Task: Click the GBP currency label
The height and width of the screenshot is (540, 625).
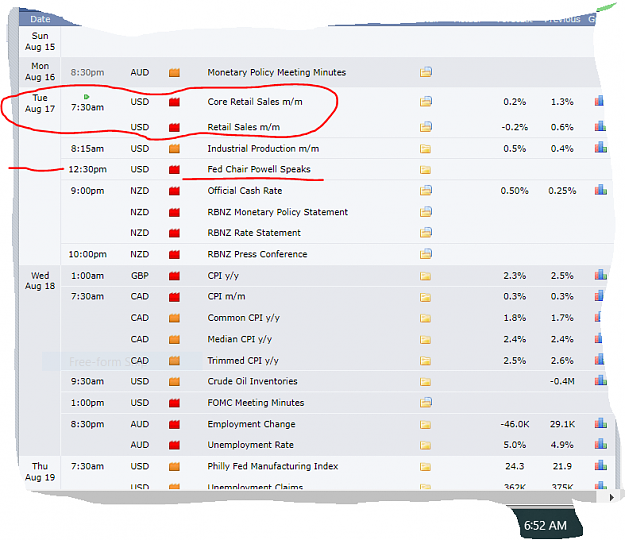Action: pyautogui.click(x=140, y=276)
